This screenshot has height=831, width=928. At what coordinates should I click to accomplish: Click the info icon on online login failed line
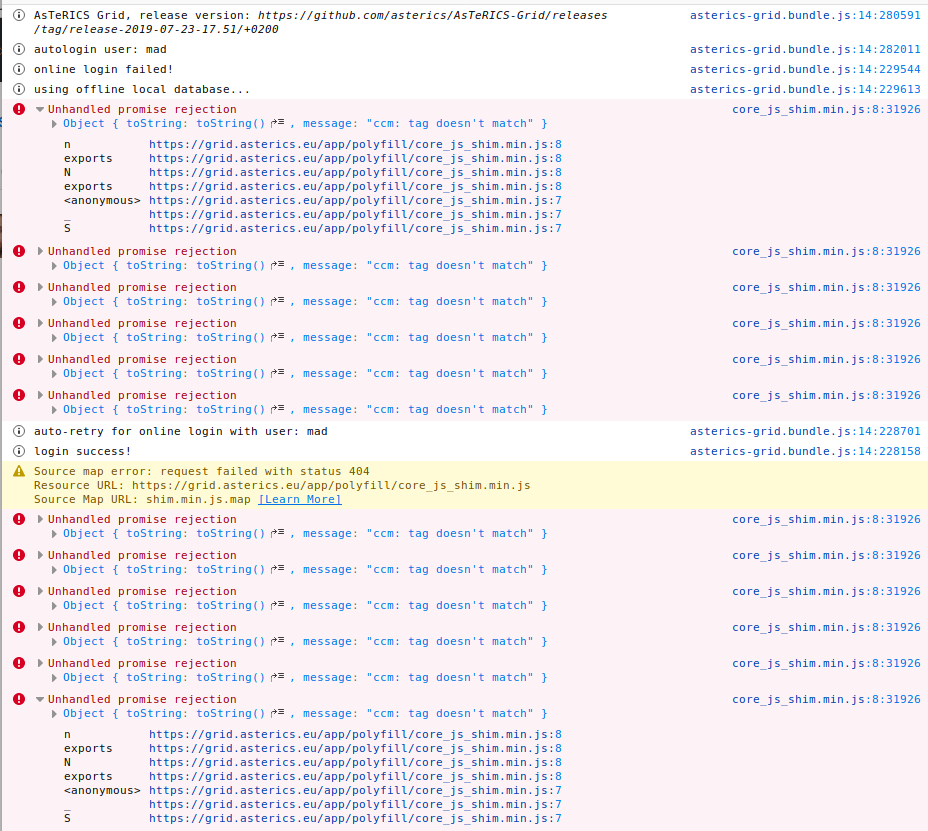click(x=18, y=69)
